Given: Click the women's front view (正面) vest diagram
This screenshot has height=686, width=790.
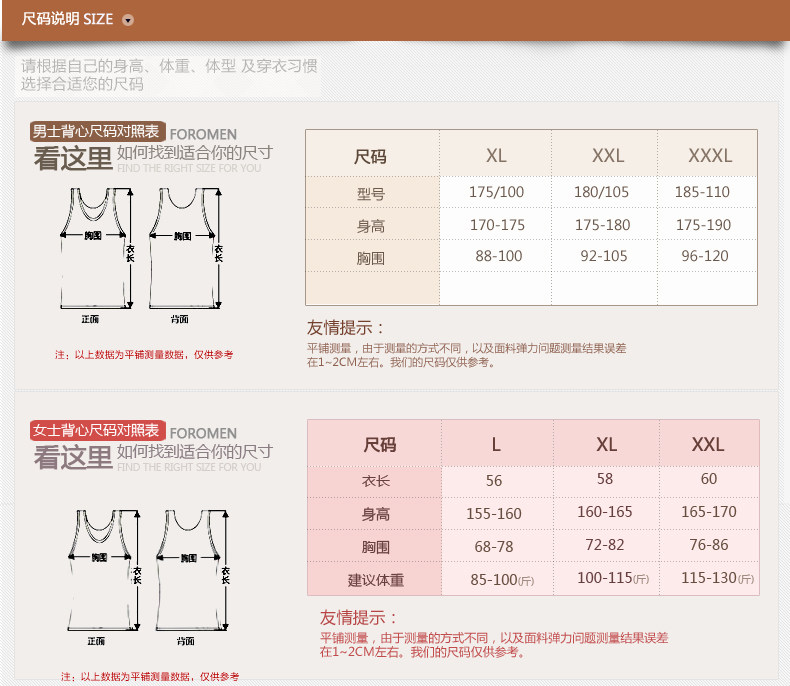Looking at the screenshot, I should coord(104,570).
